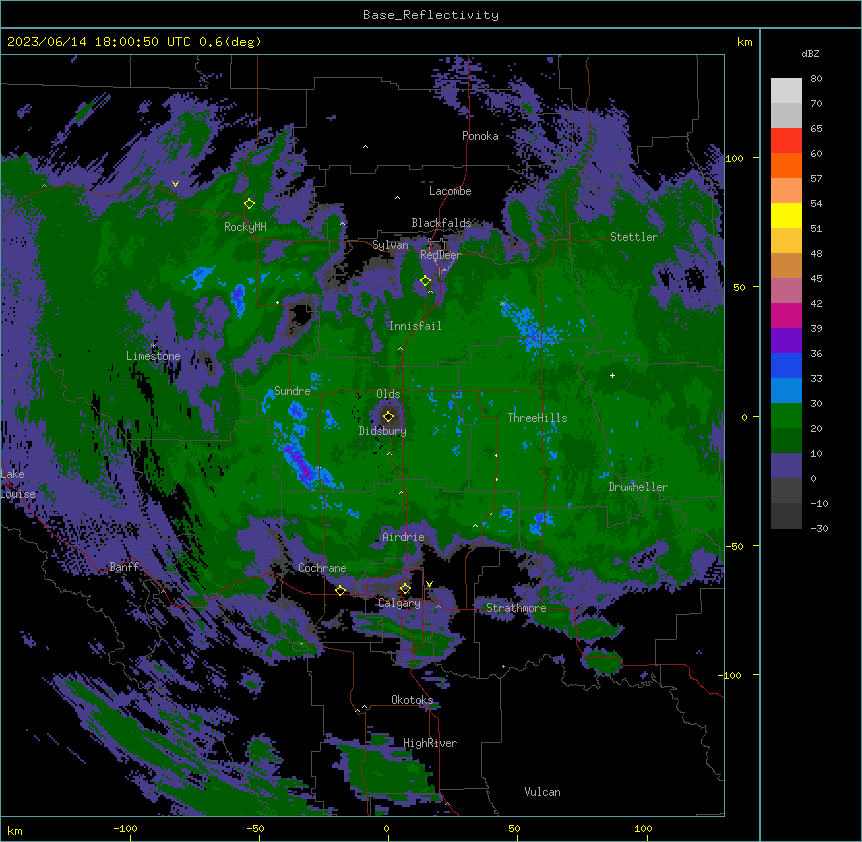This screenshot has height=842, width=862.
Task: Click the white asterisk in the blue echo east of Innisfail
Action: 502,303
